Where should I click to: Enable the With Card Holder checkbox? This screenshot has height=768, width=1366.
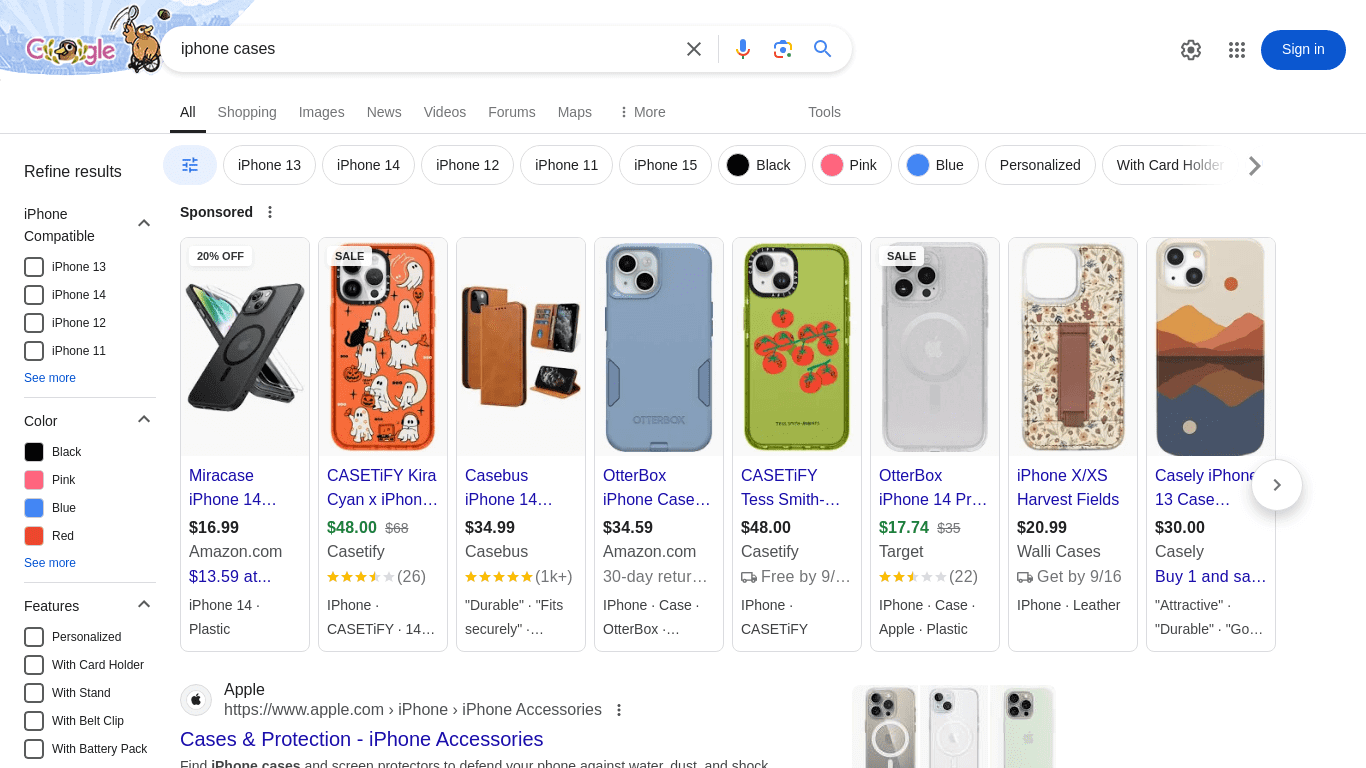tap(34, 665)
